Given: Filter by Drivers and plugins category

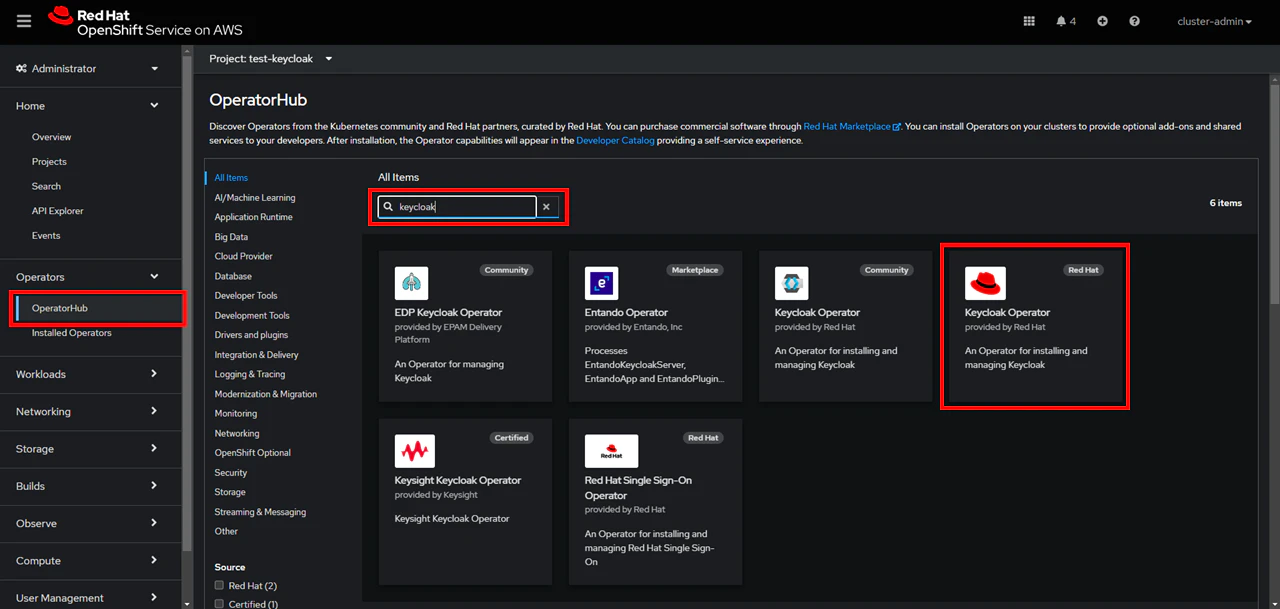Looking at the screenshot, I should point(251,335).
